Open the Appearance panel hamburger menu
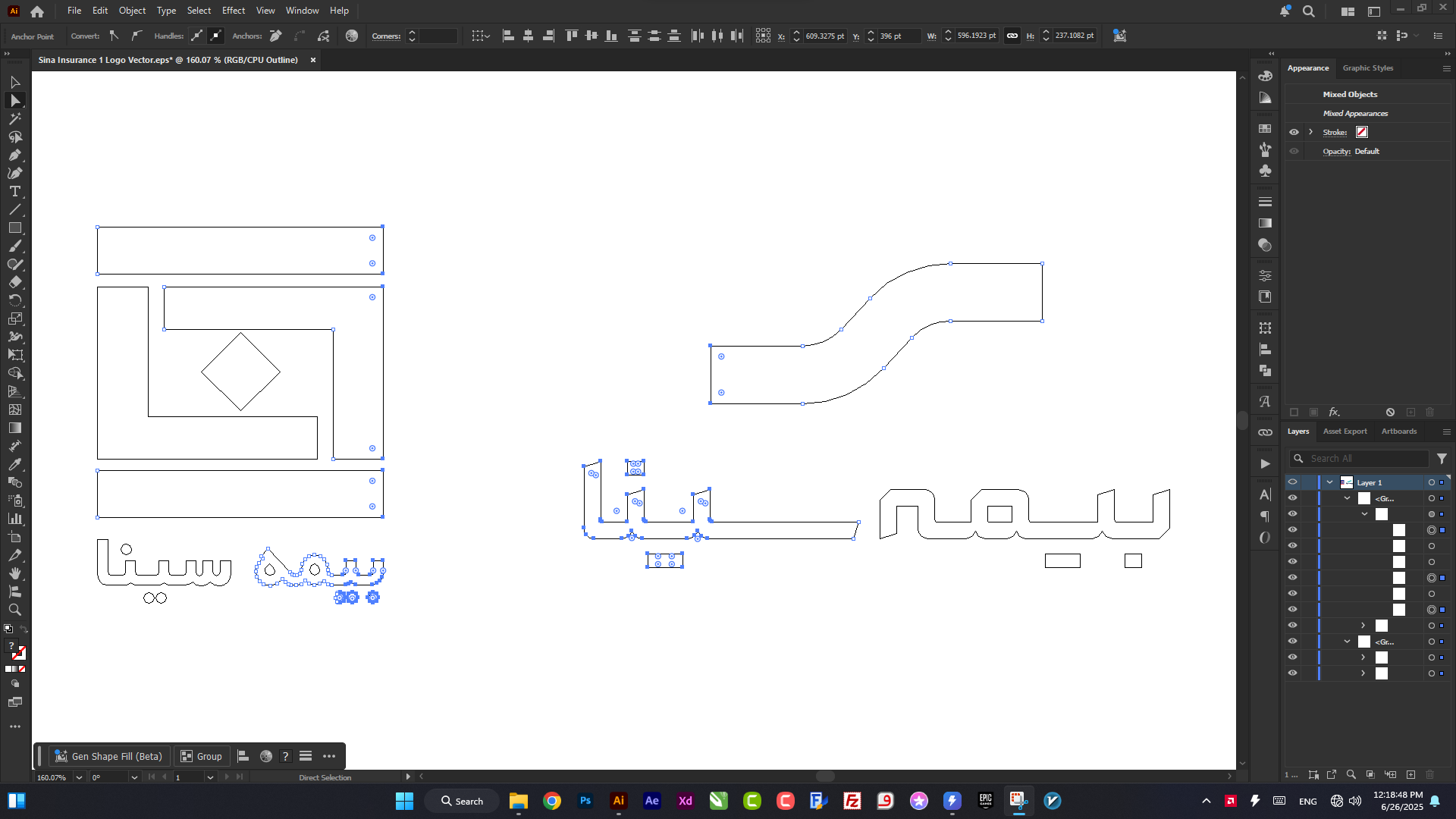 pos(1446,68)
